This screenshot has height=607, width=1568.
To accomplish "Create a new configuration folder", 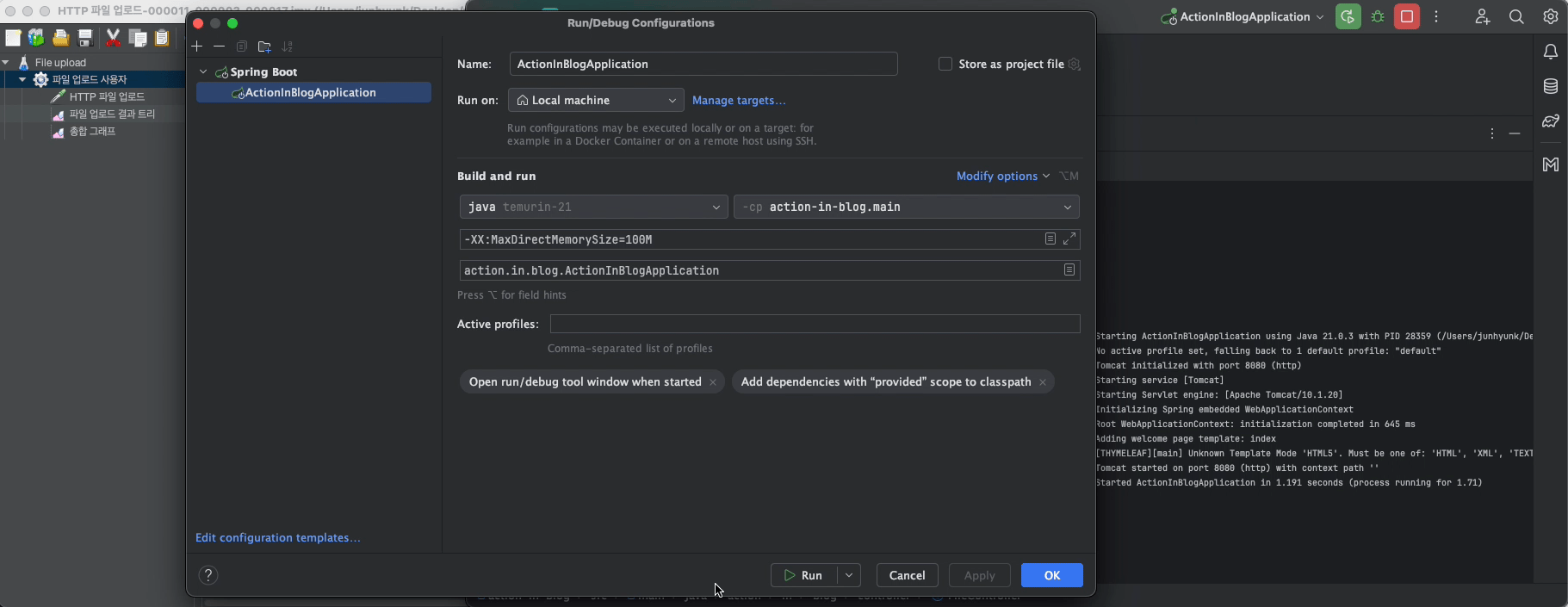I will tap(264, 46).
